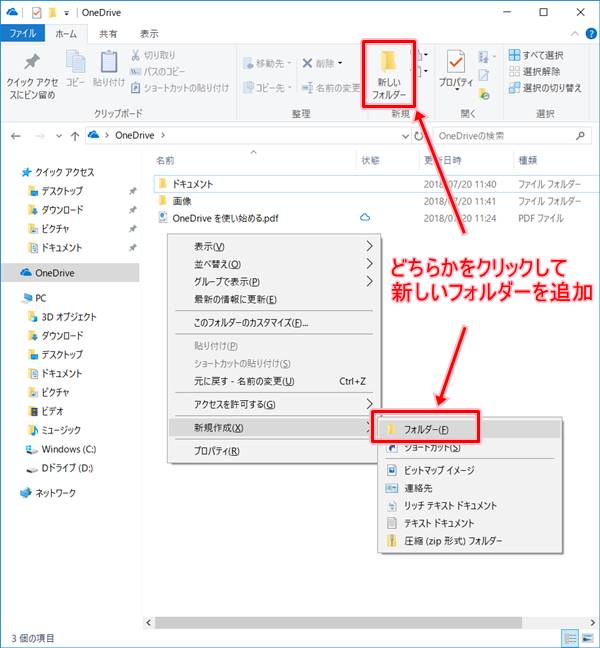Open the ファイル tab
The height and width of the screenshot is (648, 600).
[22, 33]
